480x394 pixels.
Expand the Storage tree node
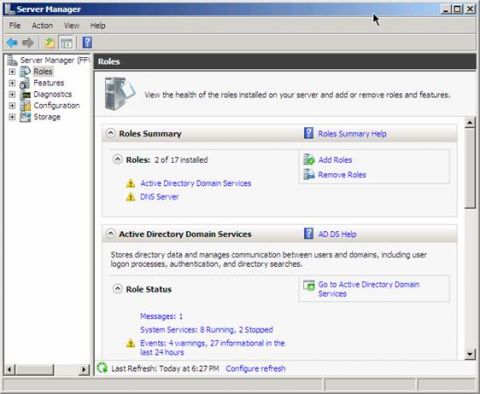[x=12, y=117]
